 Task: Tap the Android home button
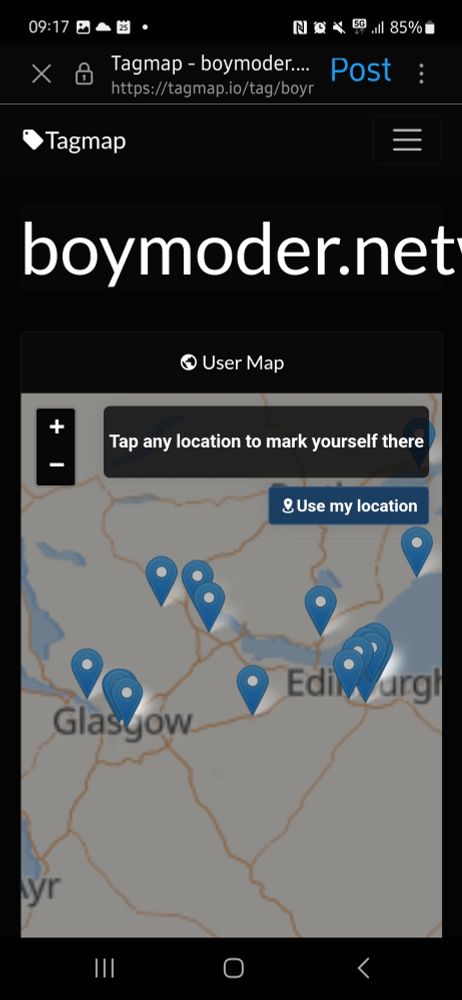(x=234, y=968)
